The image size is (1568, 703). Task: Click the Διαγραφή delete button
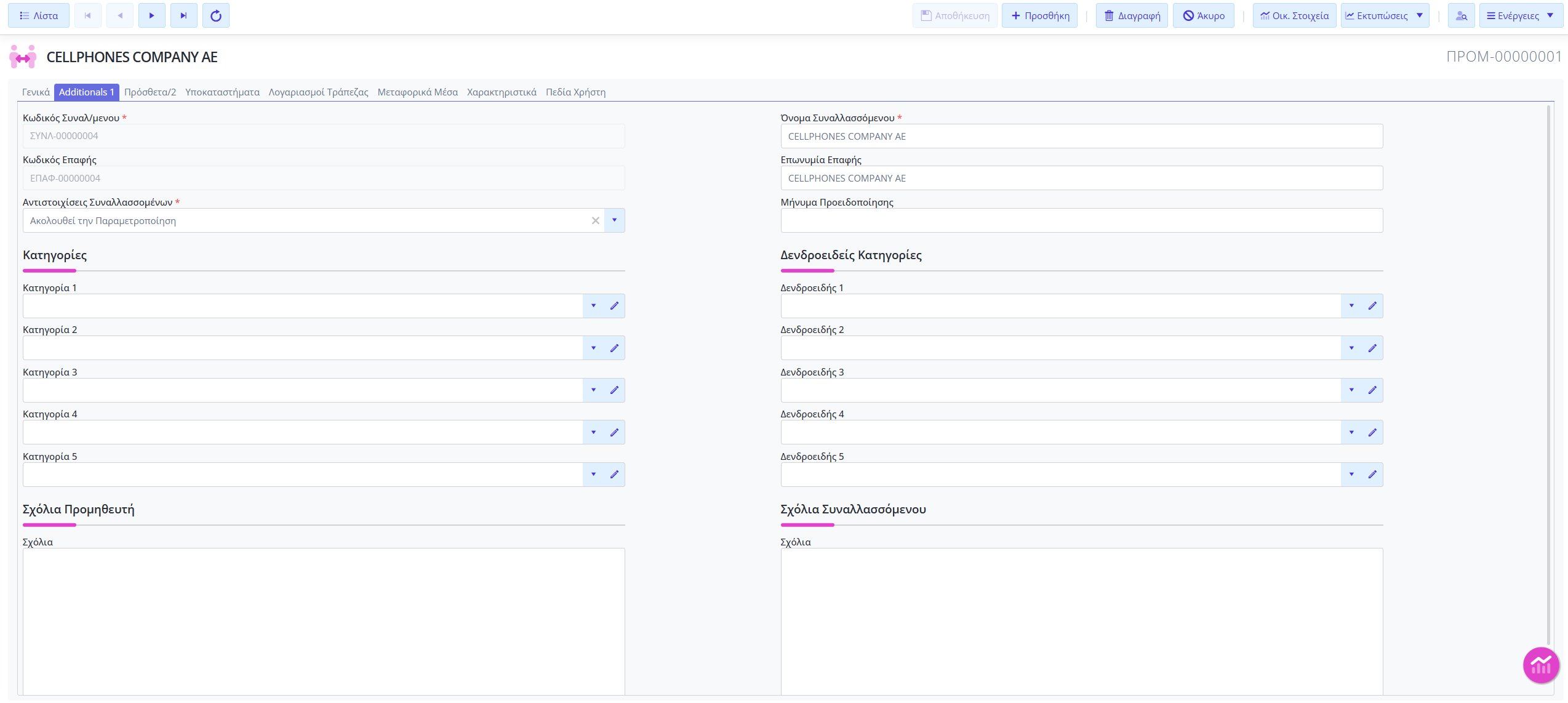1132,15
